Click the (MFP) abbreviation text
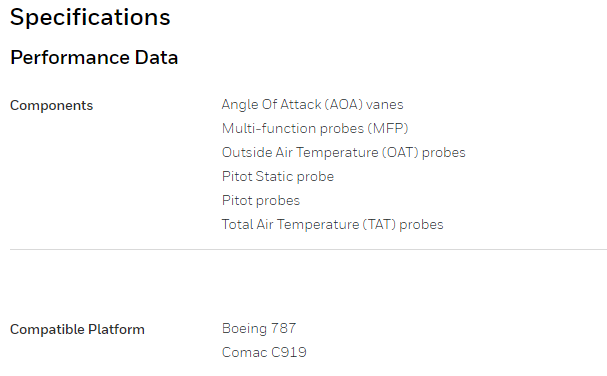Screen dimensions: 607x376 [x=388, y=129]
